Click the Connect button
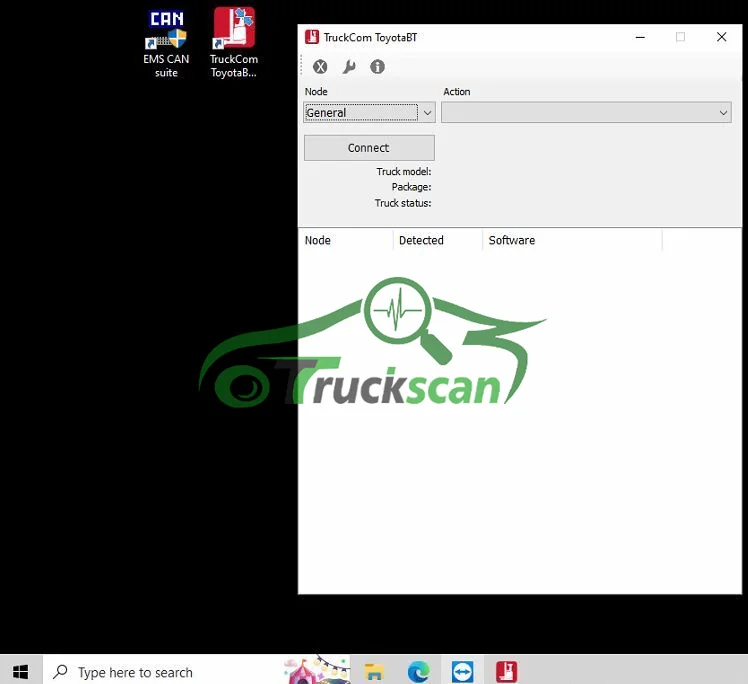 [x=369, y=148]
